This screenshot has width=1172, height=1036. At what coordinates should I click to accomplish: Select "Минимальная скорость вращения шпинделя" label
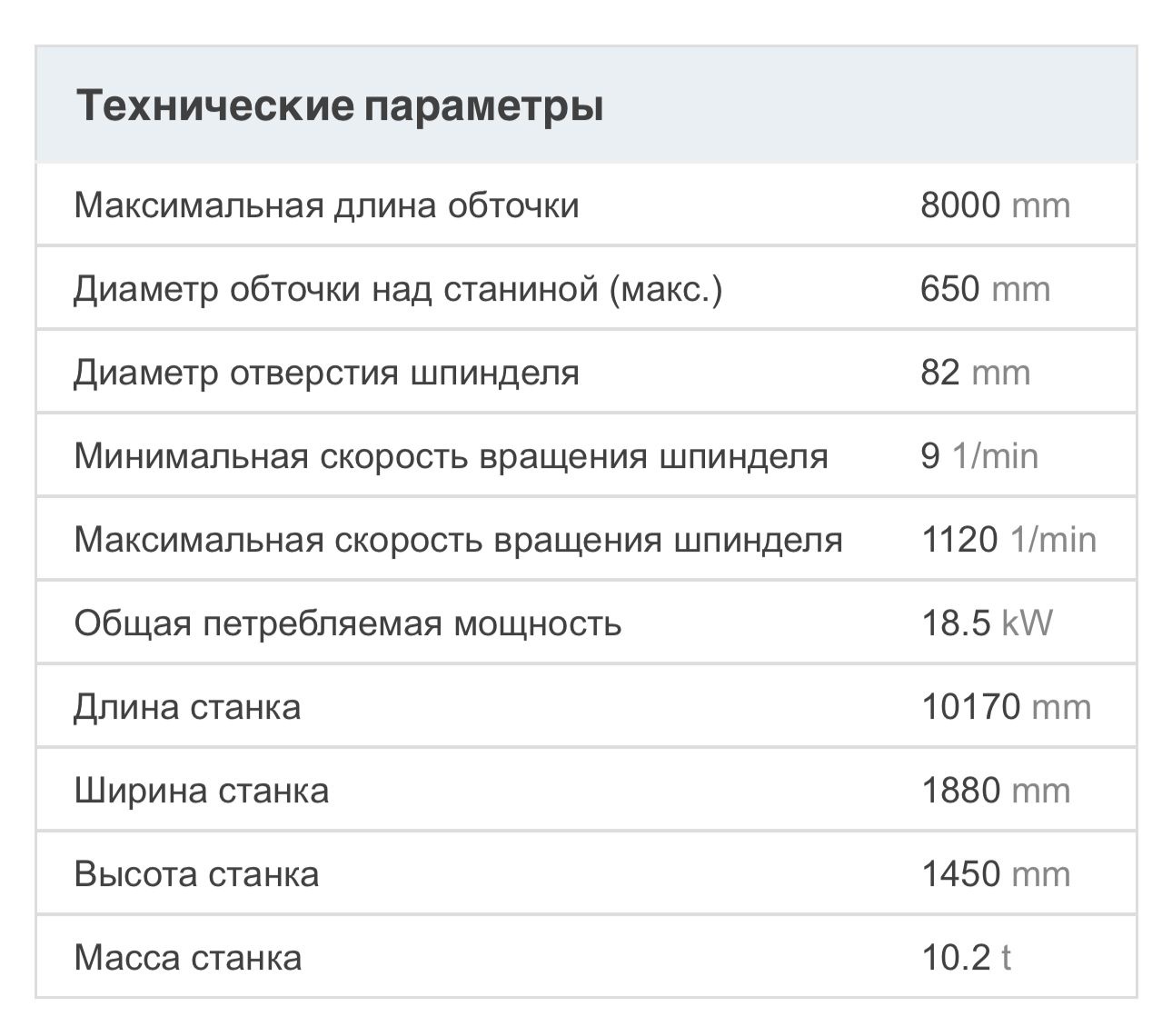451,456
